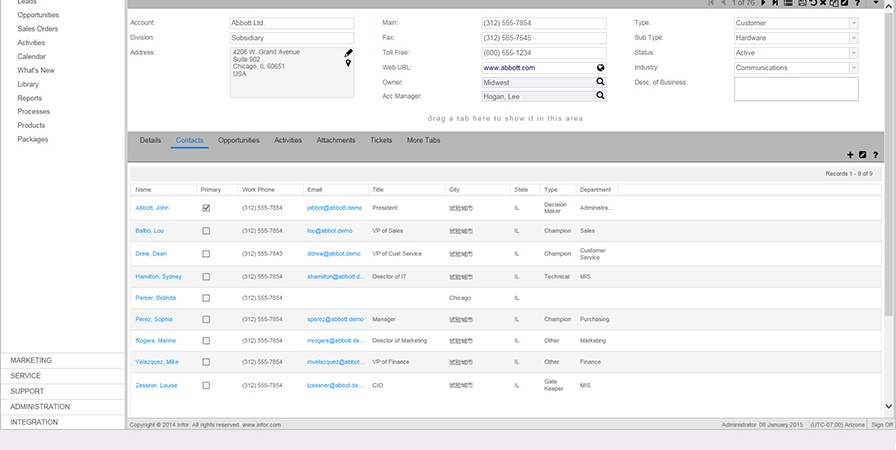Click the copy icon in top toolbar
The width and height of the screenshot is (896, 450).
tap(834, 3)
